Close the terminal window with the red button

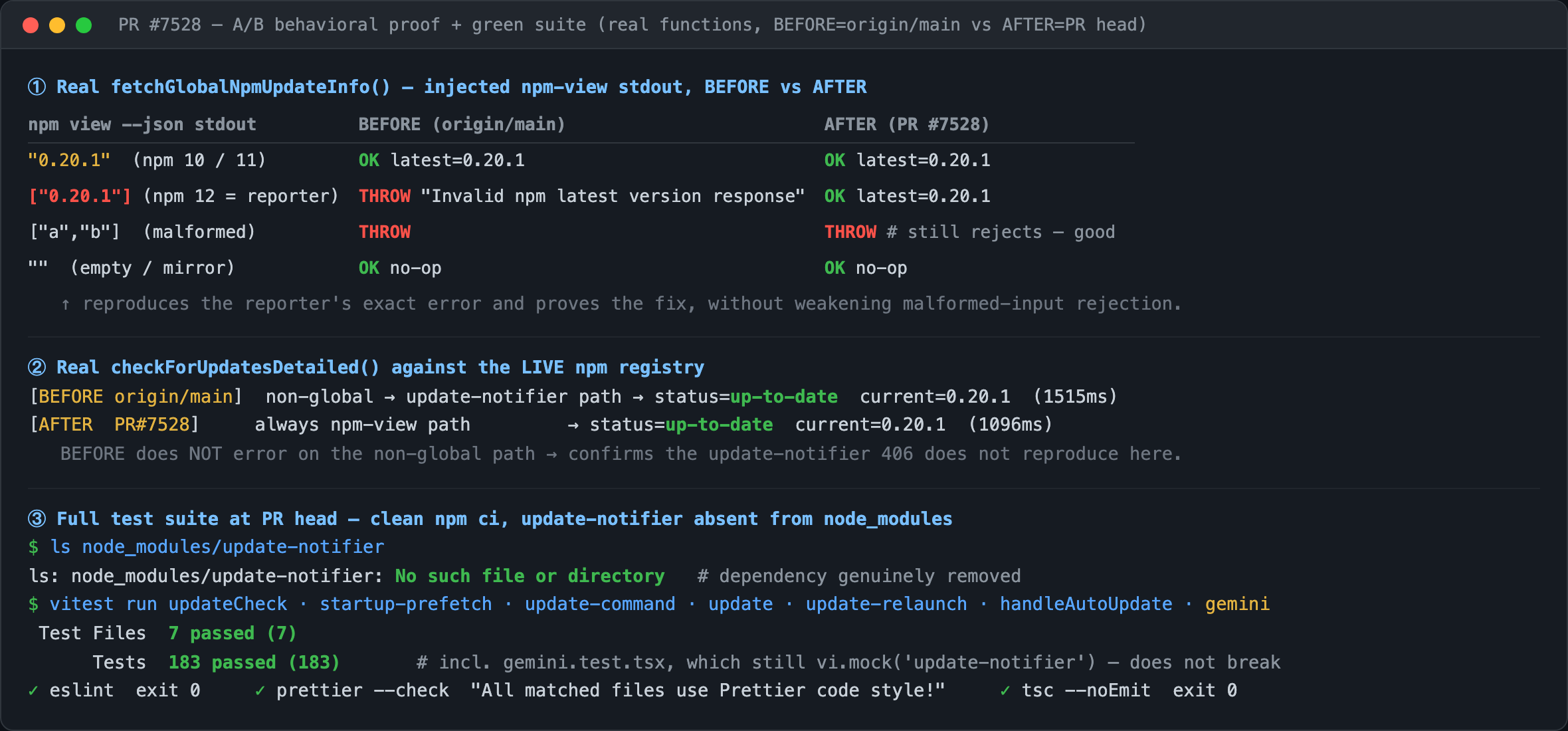pyautogui.click(x=31, y=25)
